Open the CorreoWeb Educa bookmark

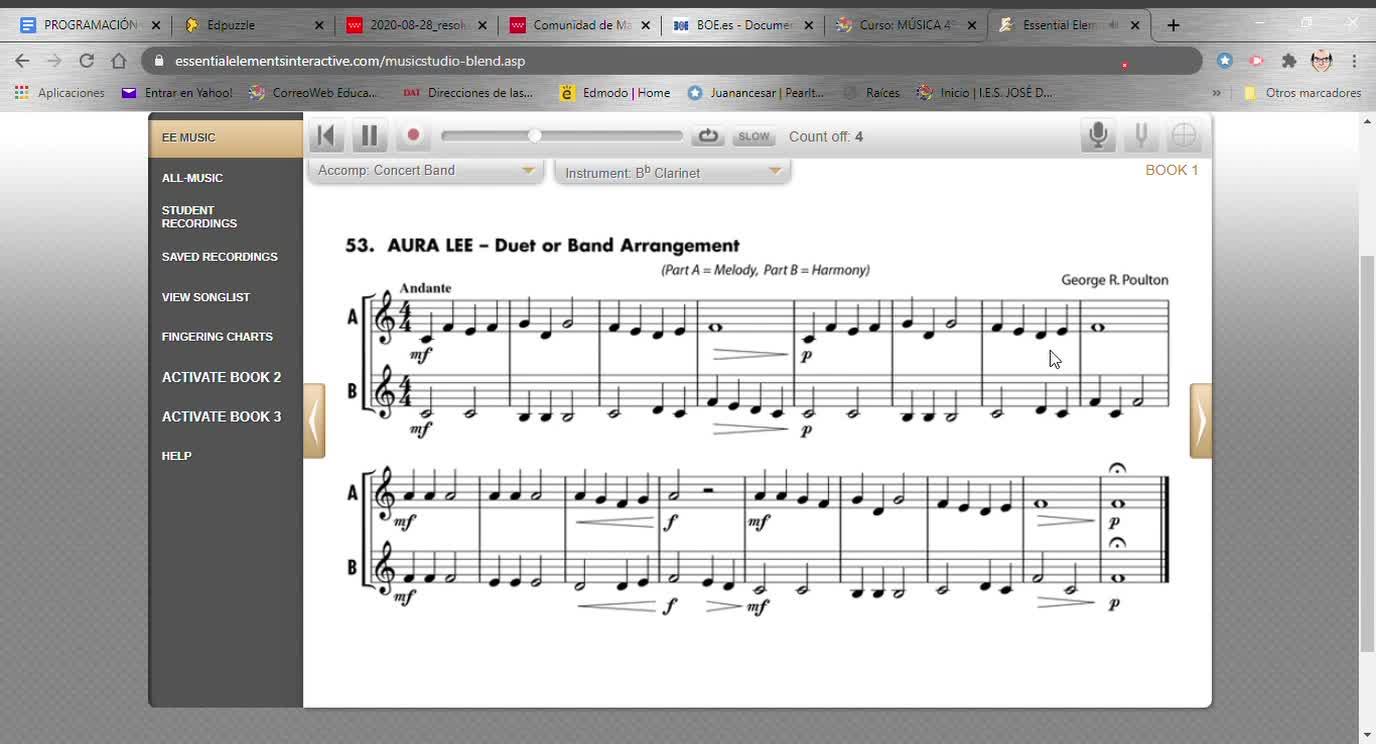coord(312,93)
